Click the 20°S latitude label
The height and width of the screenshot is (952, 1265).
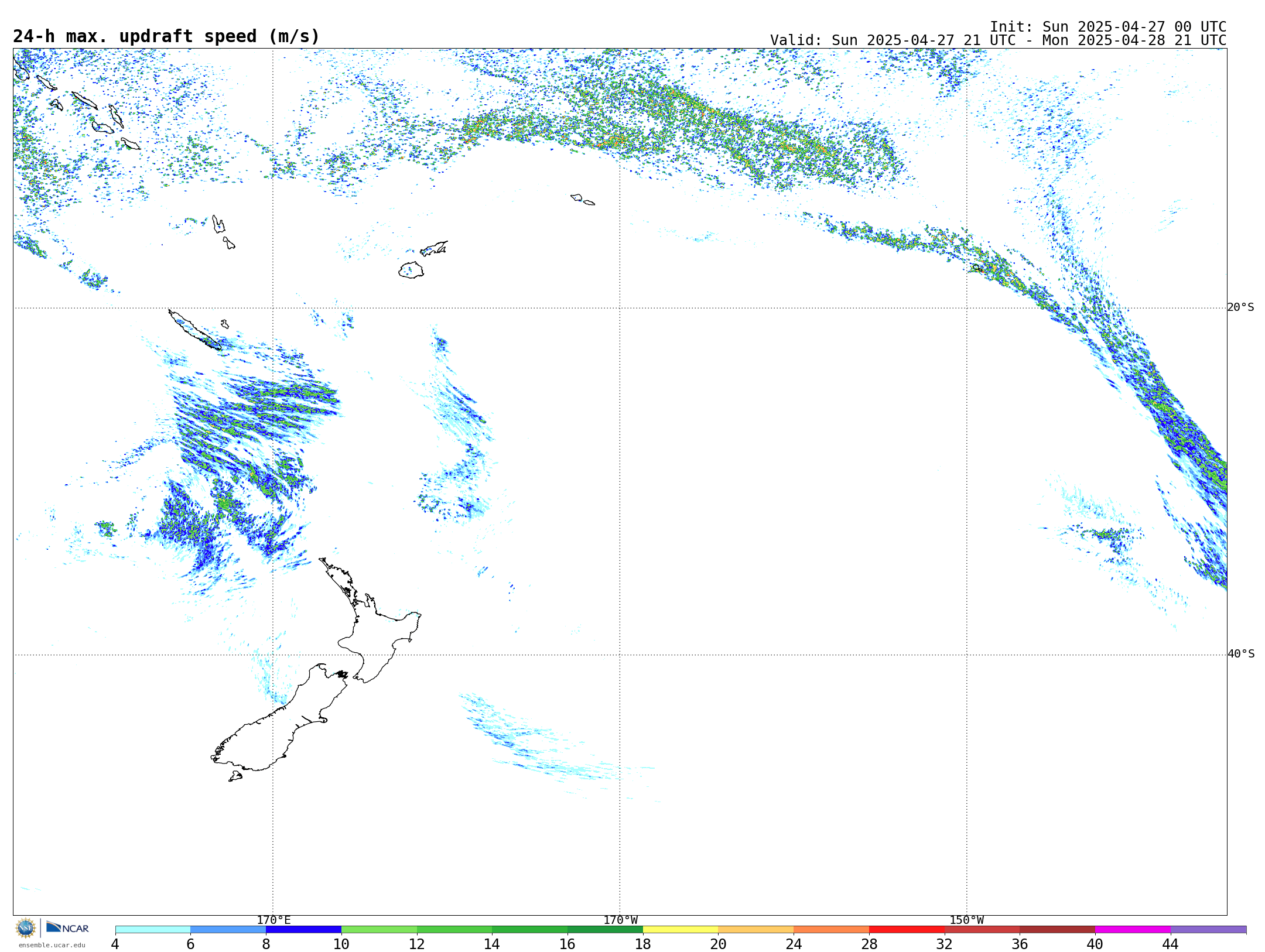pos(1240,307)
